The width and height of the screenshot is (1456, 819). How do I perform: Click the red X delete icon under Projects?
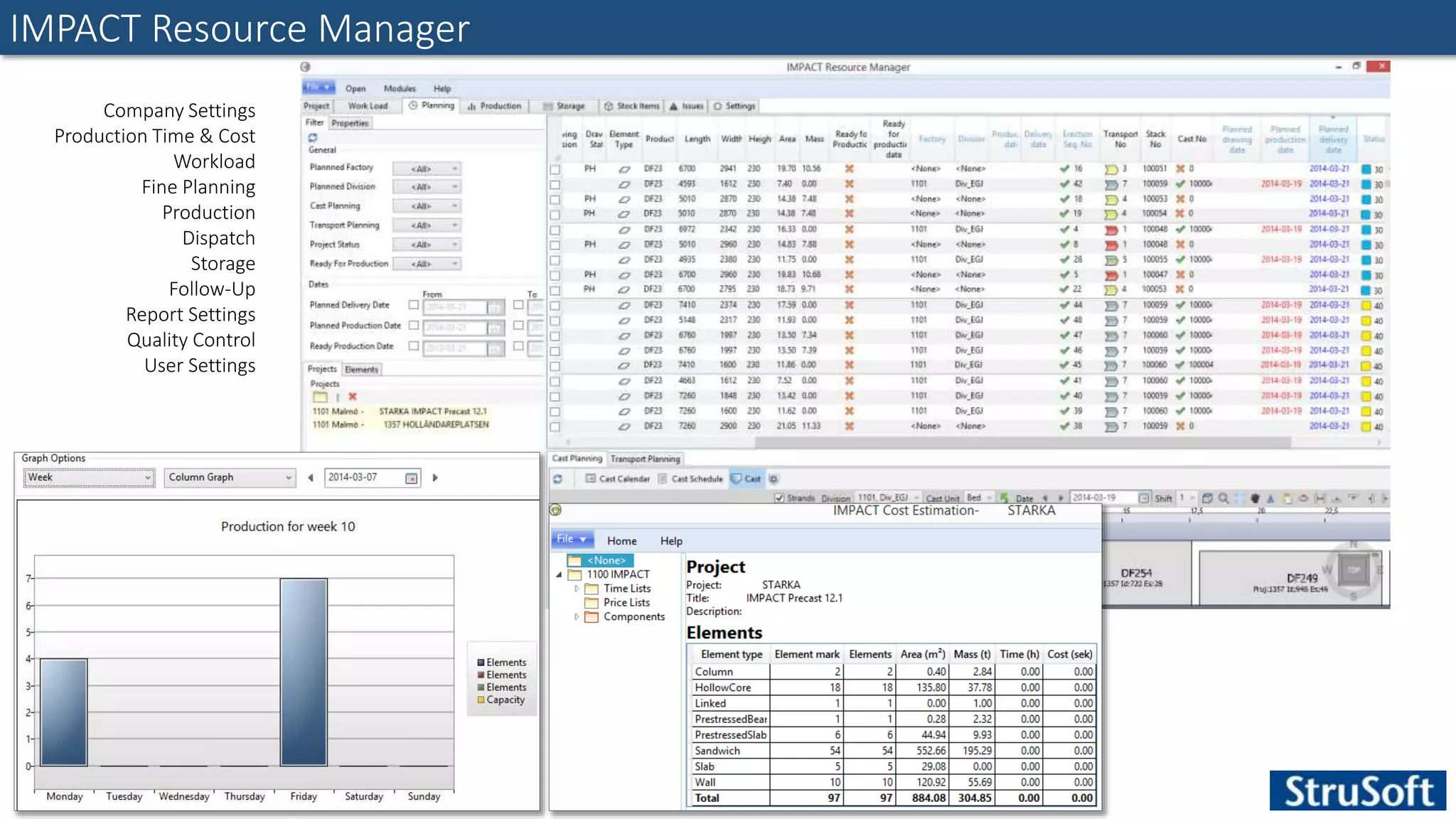(x=353, y=397)
